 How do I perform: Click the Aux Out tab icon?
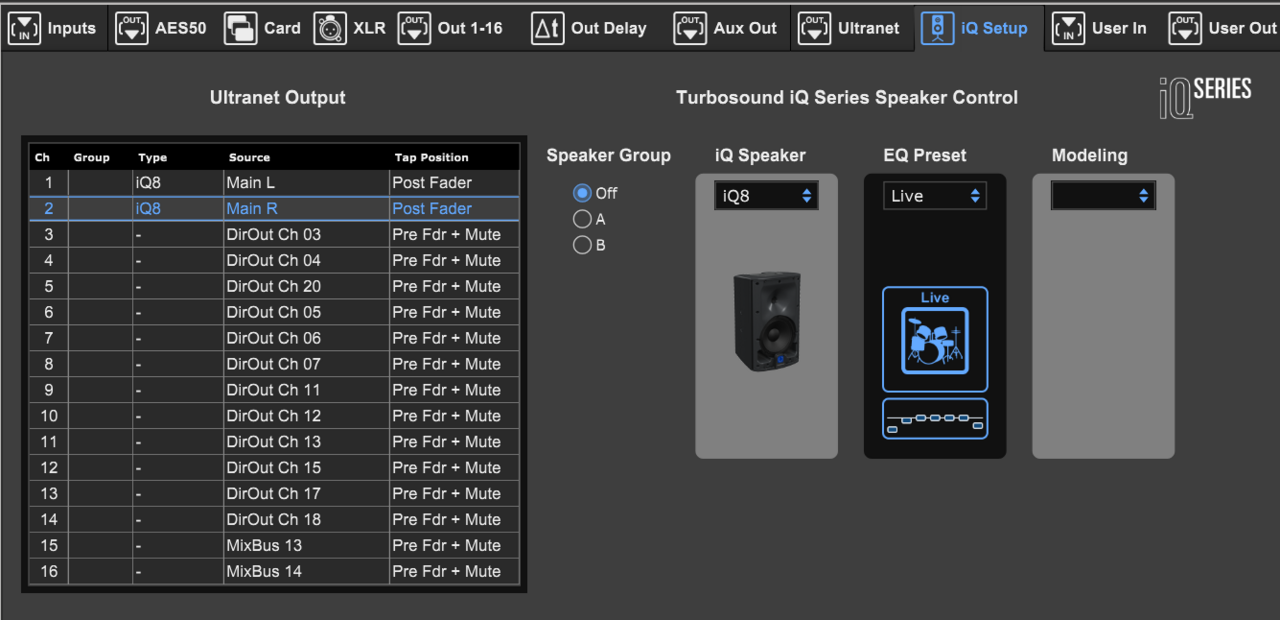click(x=690, y=28)
